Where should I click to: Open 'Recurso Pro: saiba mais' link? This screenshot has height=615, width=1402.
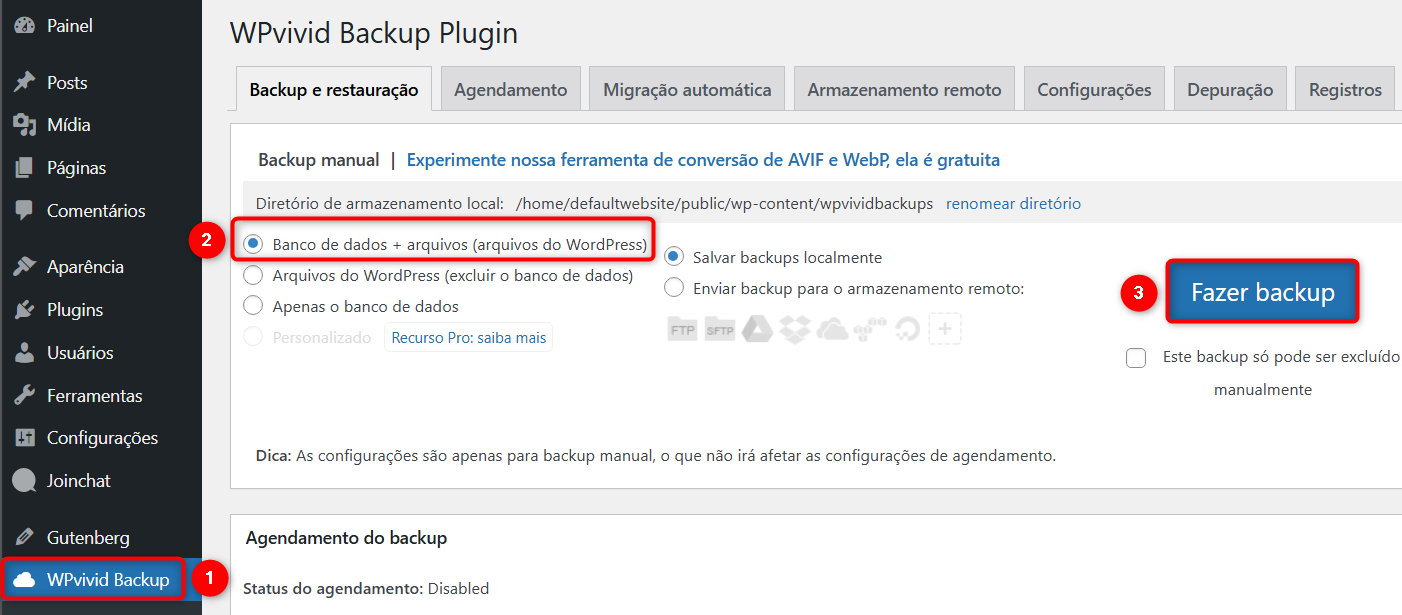468,338
